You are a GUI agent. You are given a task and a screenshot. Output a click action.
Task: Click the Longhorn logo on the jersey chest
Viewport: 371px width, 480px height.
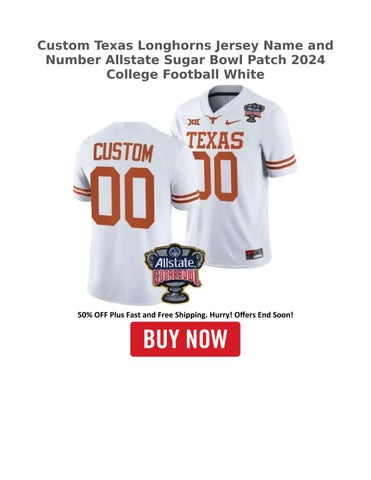(213, 119)
